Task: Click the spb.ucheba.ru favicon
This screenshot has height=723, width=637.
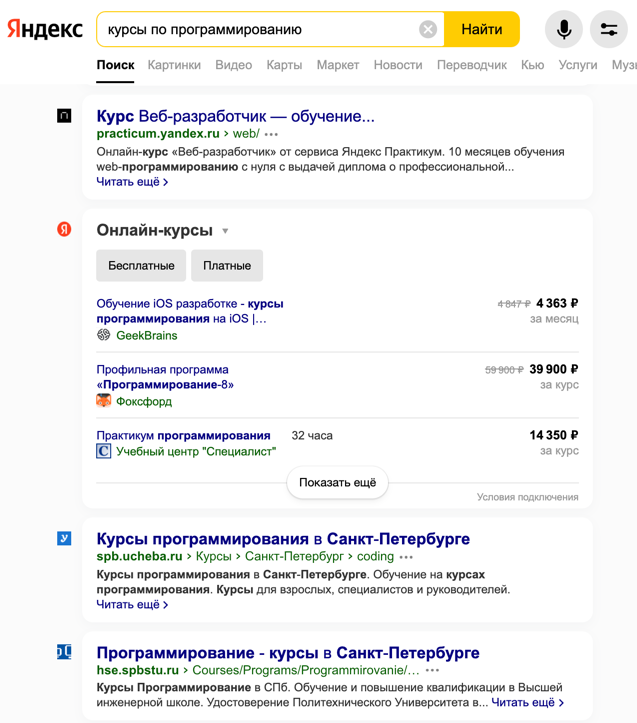Action: 64,539
